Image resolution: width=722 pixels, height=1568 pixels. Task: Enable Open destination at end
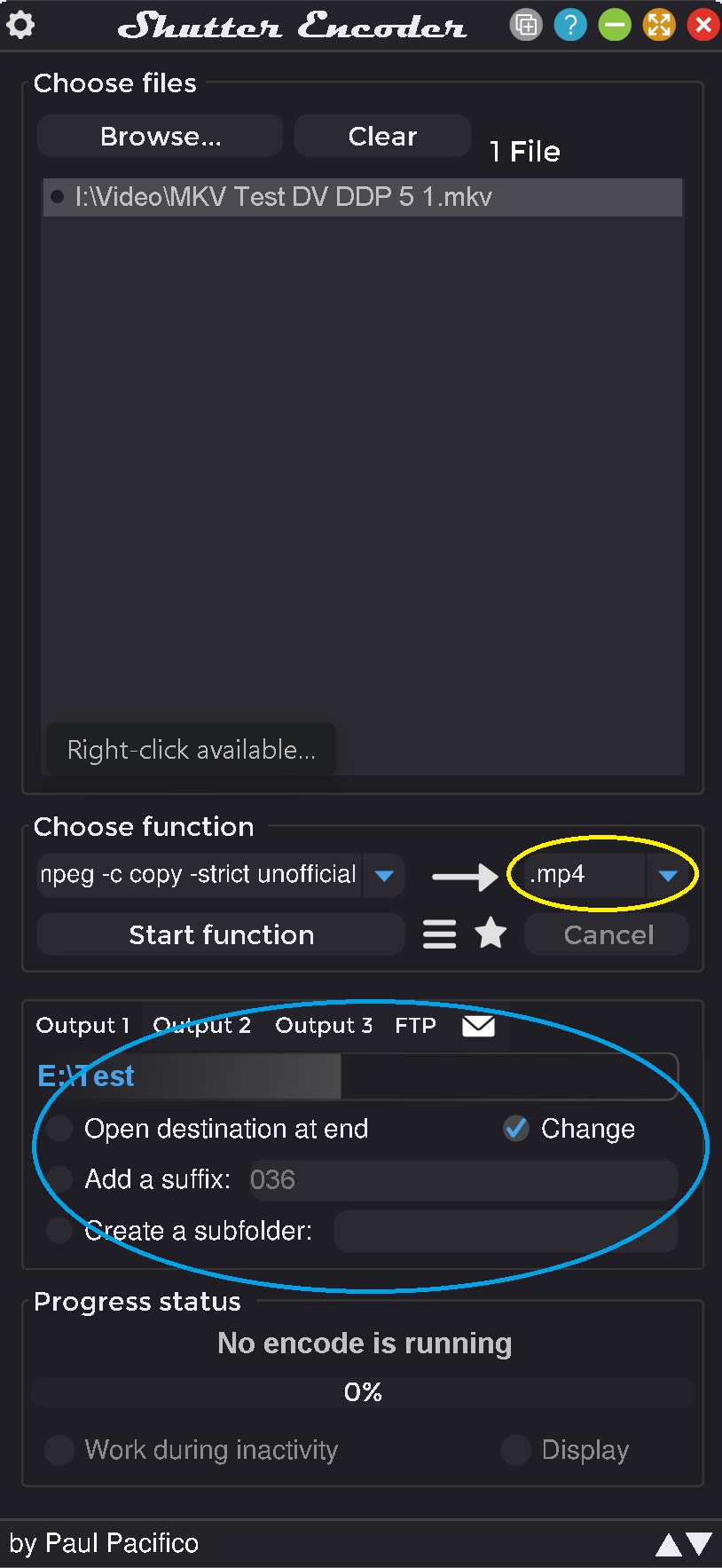60,1129
